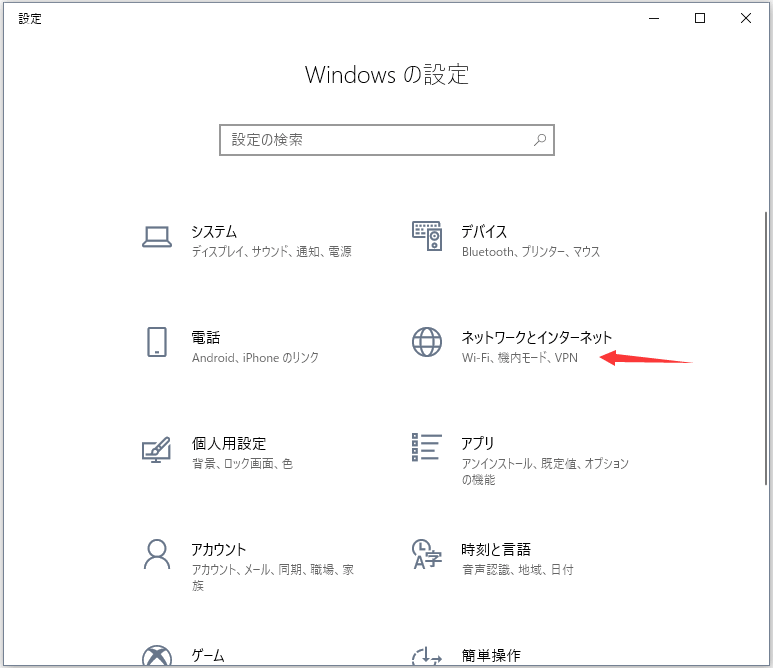Click the Xbox icon for ゲーム

point(157,656)
